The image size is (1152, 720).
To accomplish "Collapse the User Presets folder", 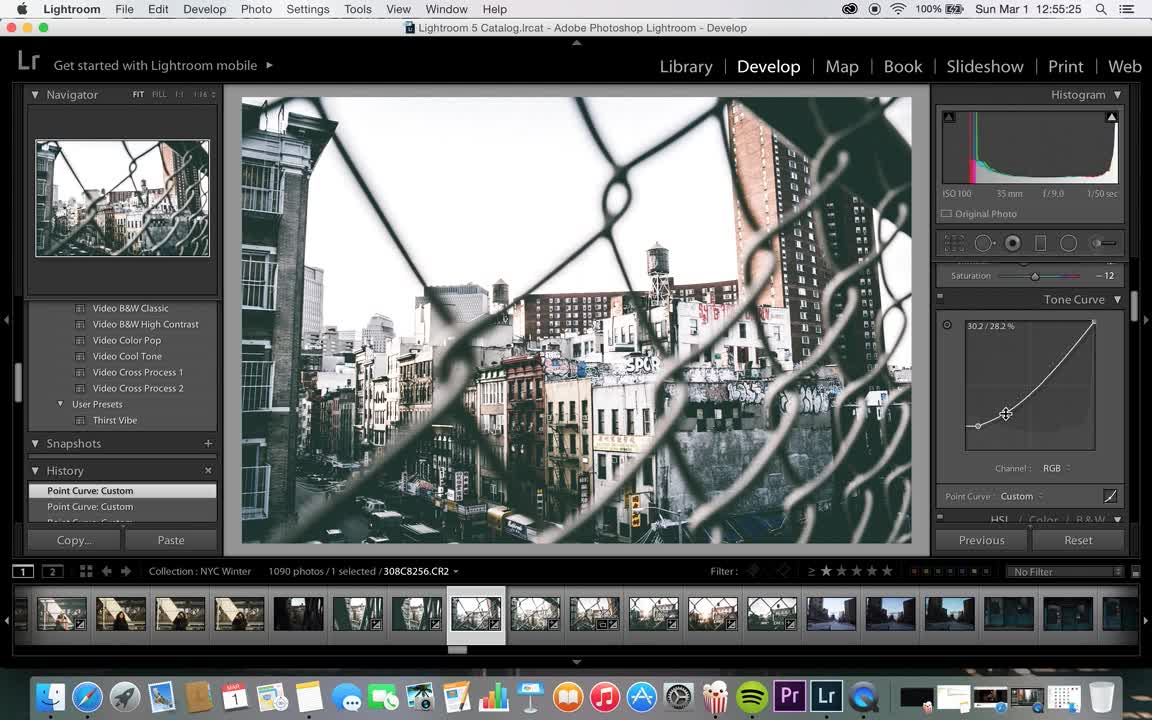I will pos(60,404).
